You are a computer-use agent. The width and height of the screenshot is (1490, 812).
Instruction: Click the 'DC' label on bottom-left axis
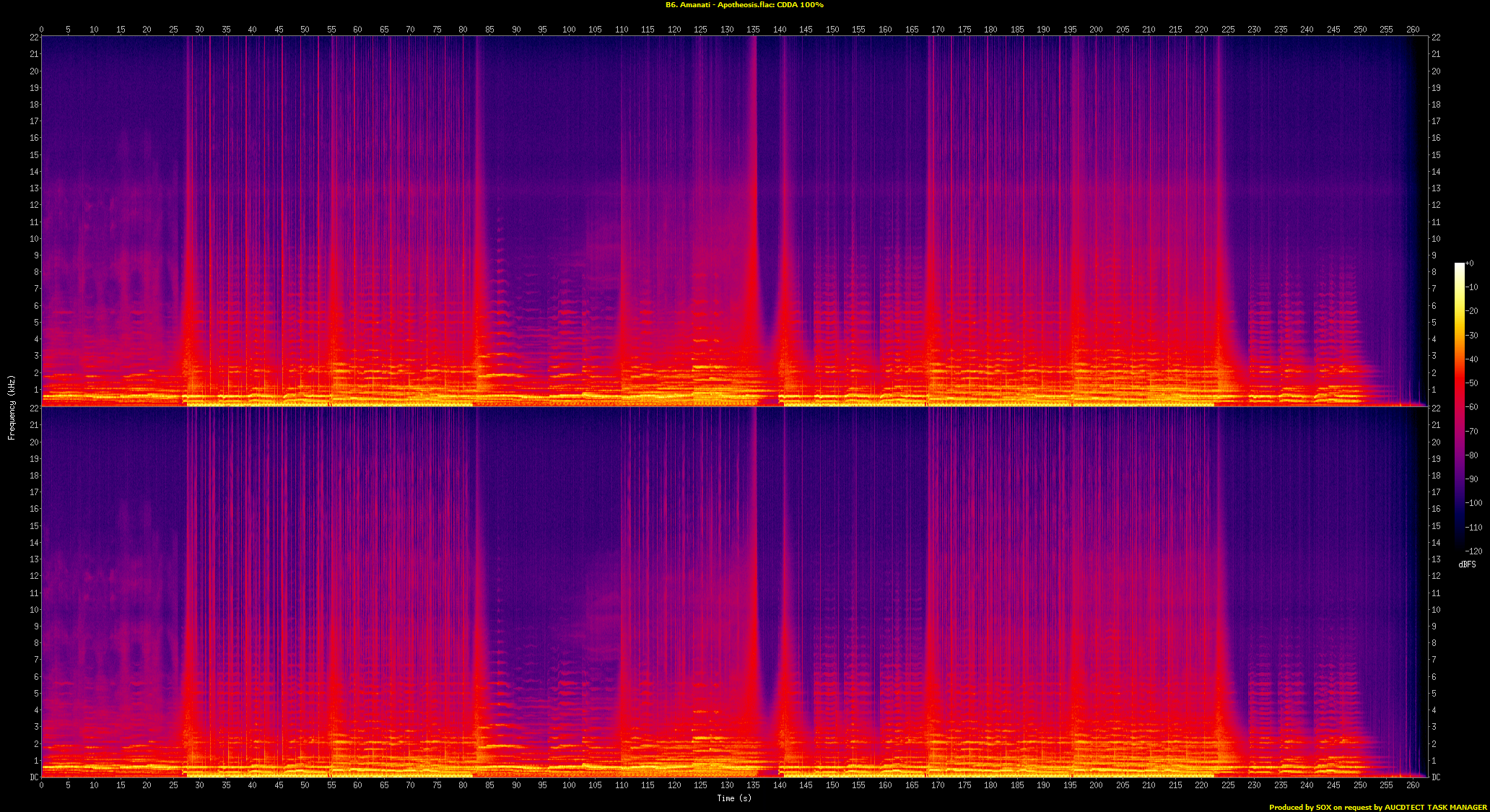pyautogui.click(x=34, y=777)
